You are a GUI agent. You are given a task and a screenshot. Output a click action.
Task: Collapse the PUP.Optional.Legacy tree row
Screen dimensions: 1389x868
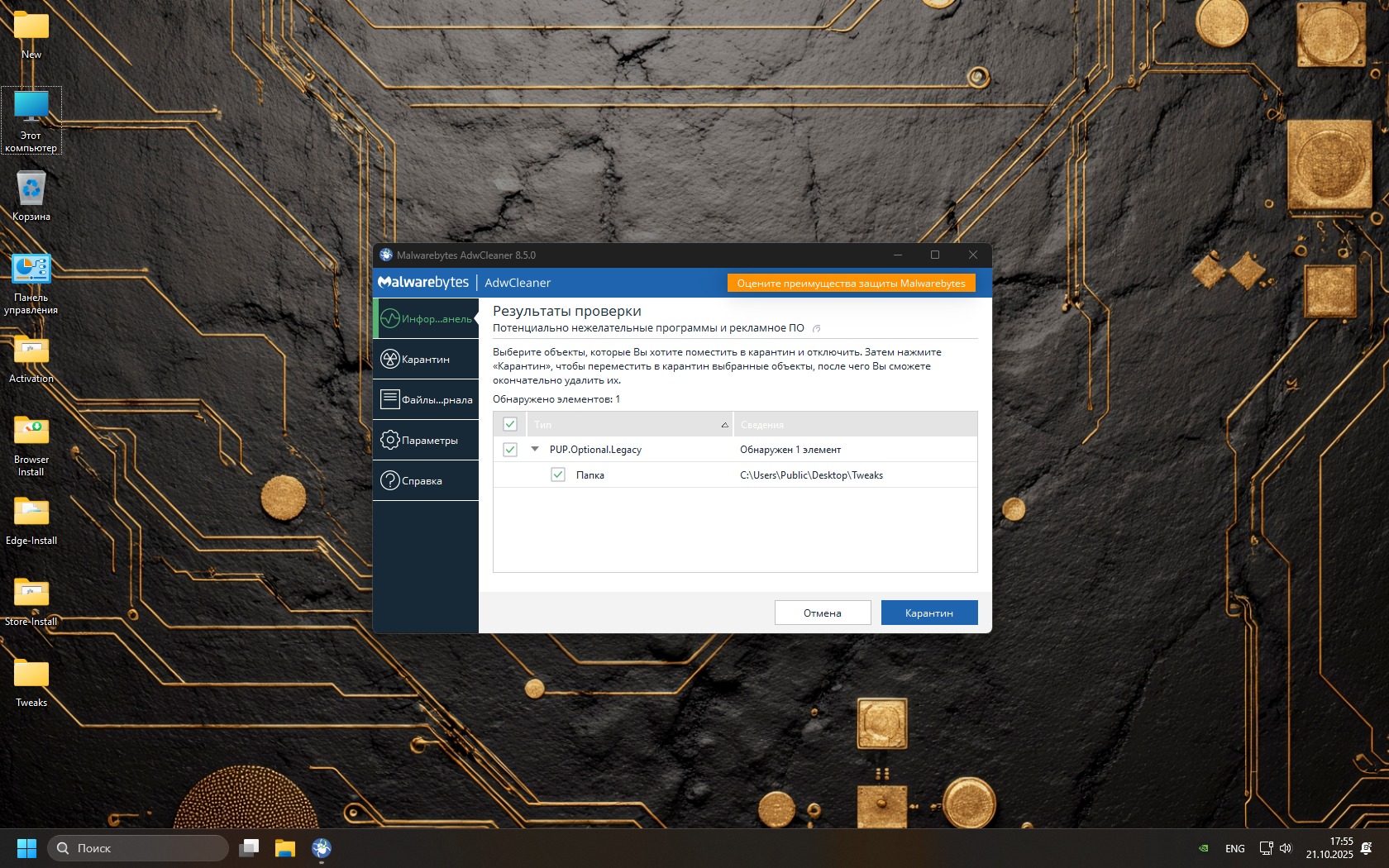[x=535, y=449]
